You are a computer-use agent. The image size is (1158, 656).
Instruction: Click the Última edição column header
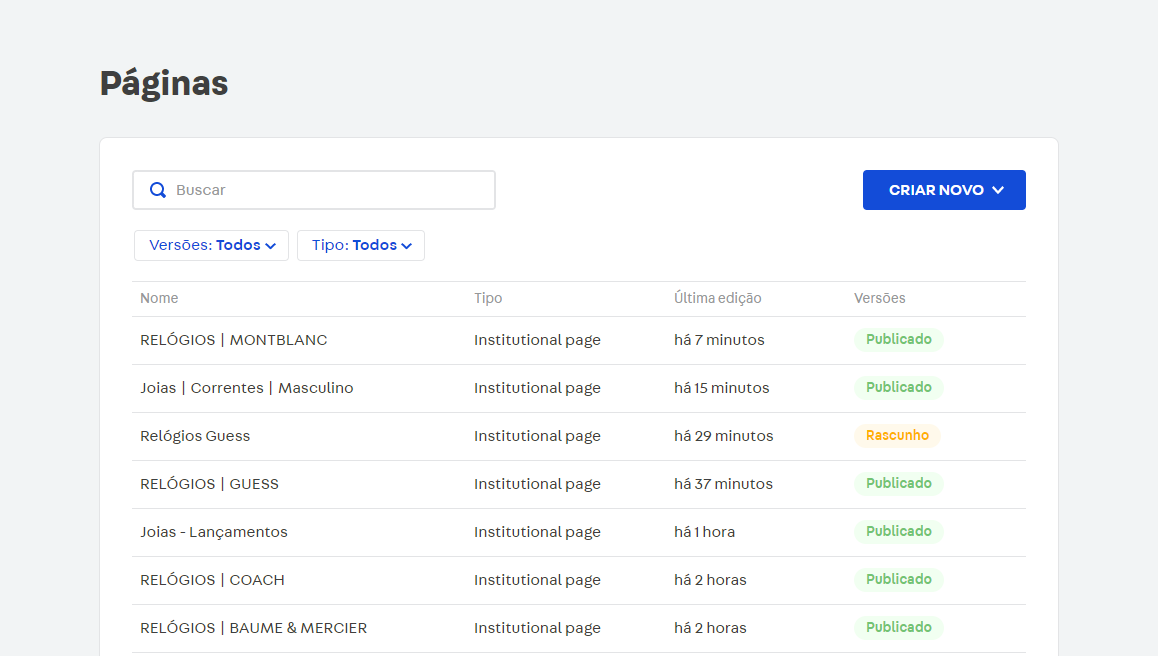[717, 298]
